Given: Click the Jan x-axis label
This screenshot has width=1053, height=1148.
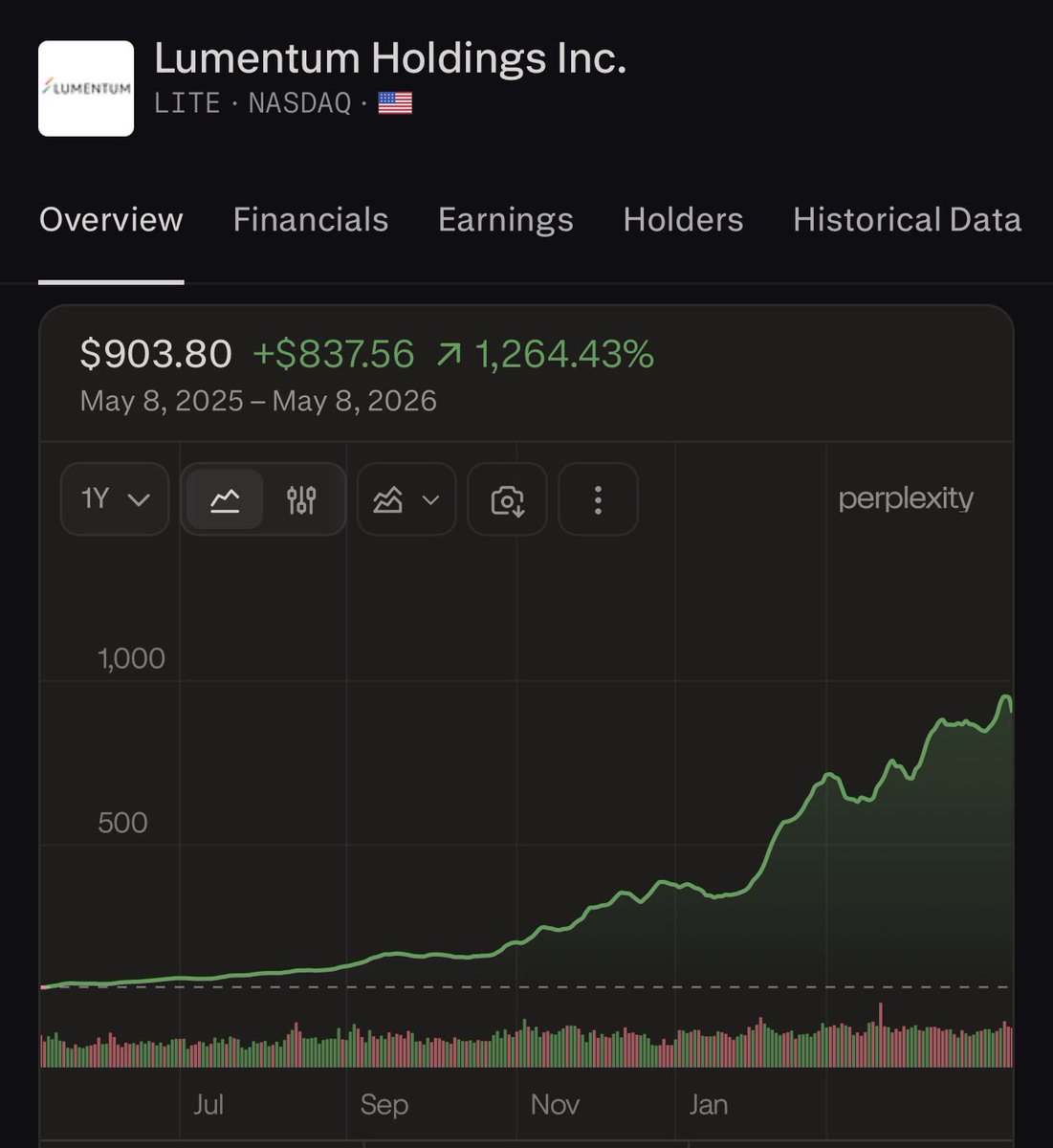Looking at the screenshot, I should [x=709, y=1105].
